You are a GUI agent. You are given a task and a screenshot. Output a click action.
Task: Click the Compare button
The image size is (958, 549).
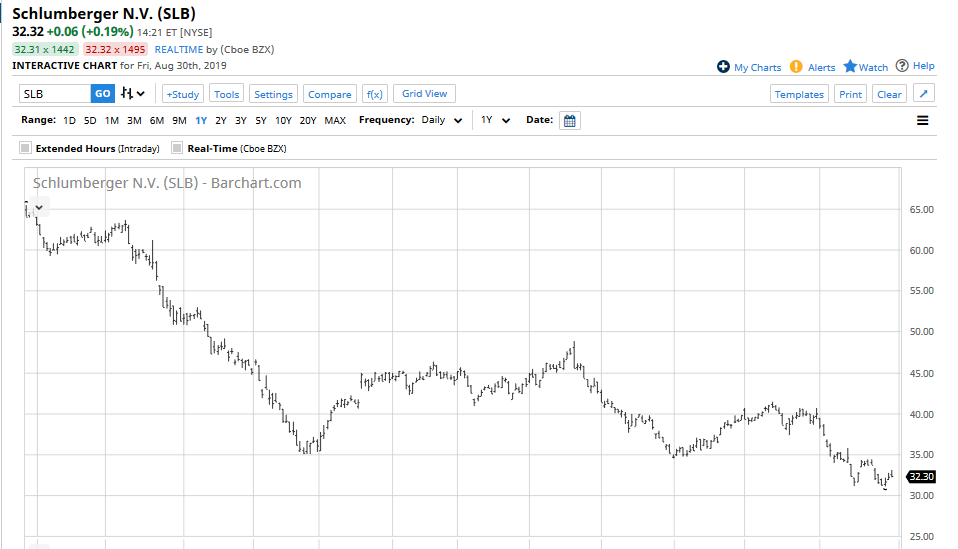pos(329,94)
